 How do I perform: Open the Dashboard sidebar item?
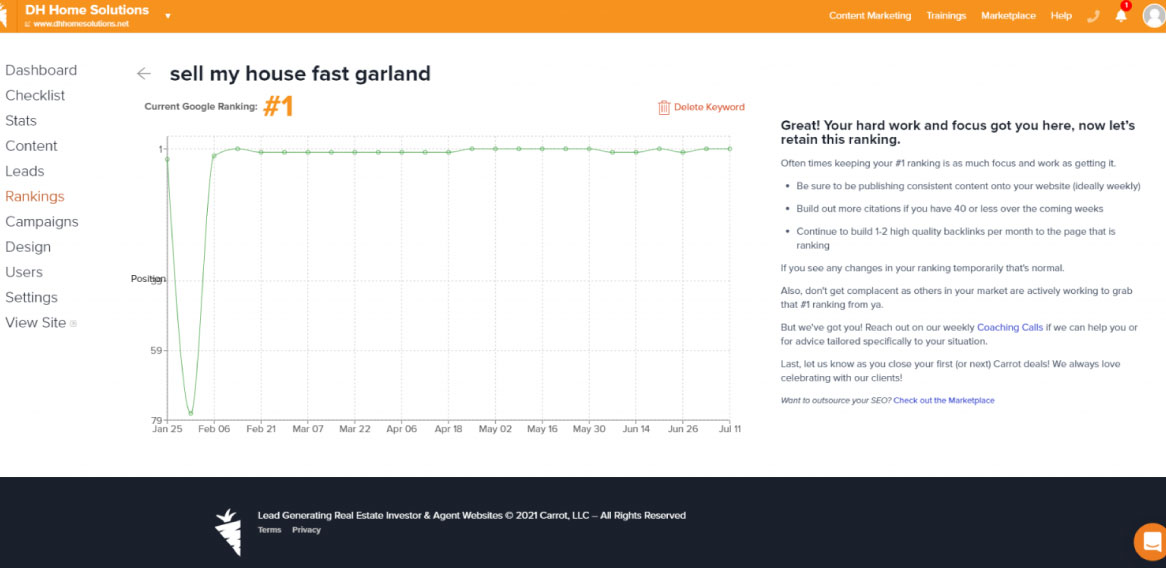pos(41,70)
